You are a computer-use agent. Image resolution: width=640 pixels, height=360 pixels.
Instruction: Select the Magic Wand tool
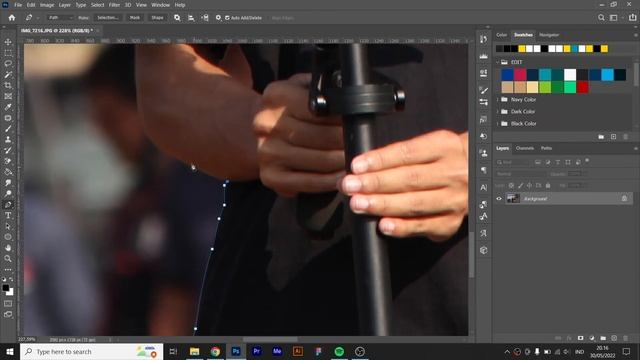(8, 75)
